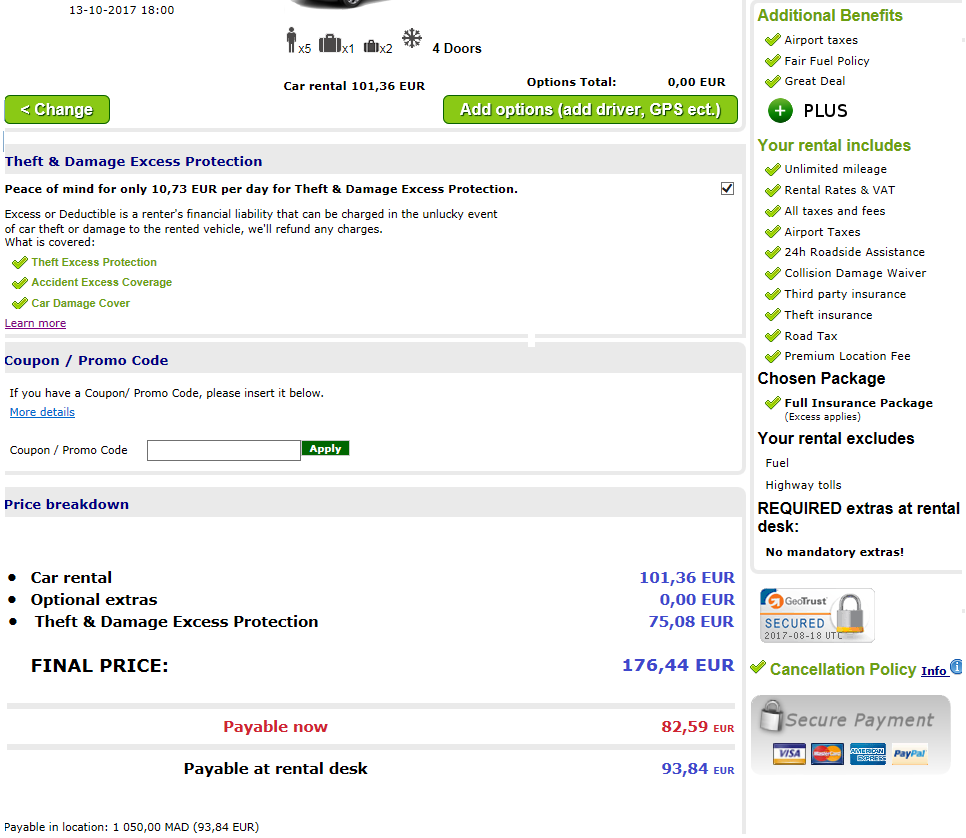
Task: Click the Visa card logo
Action: click(x=789, y=753)
